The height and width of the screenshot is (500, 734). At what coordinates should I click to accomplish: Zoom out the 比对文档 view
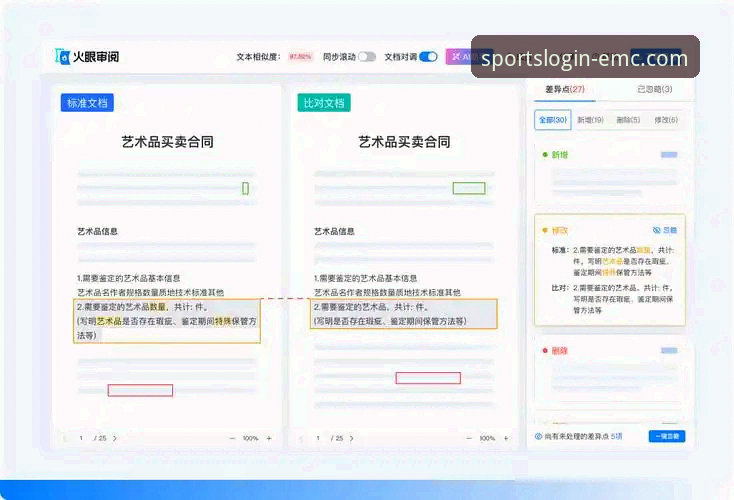coord(469,439)
